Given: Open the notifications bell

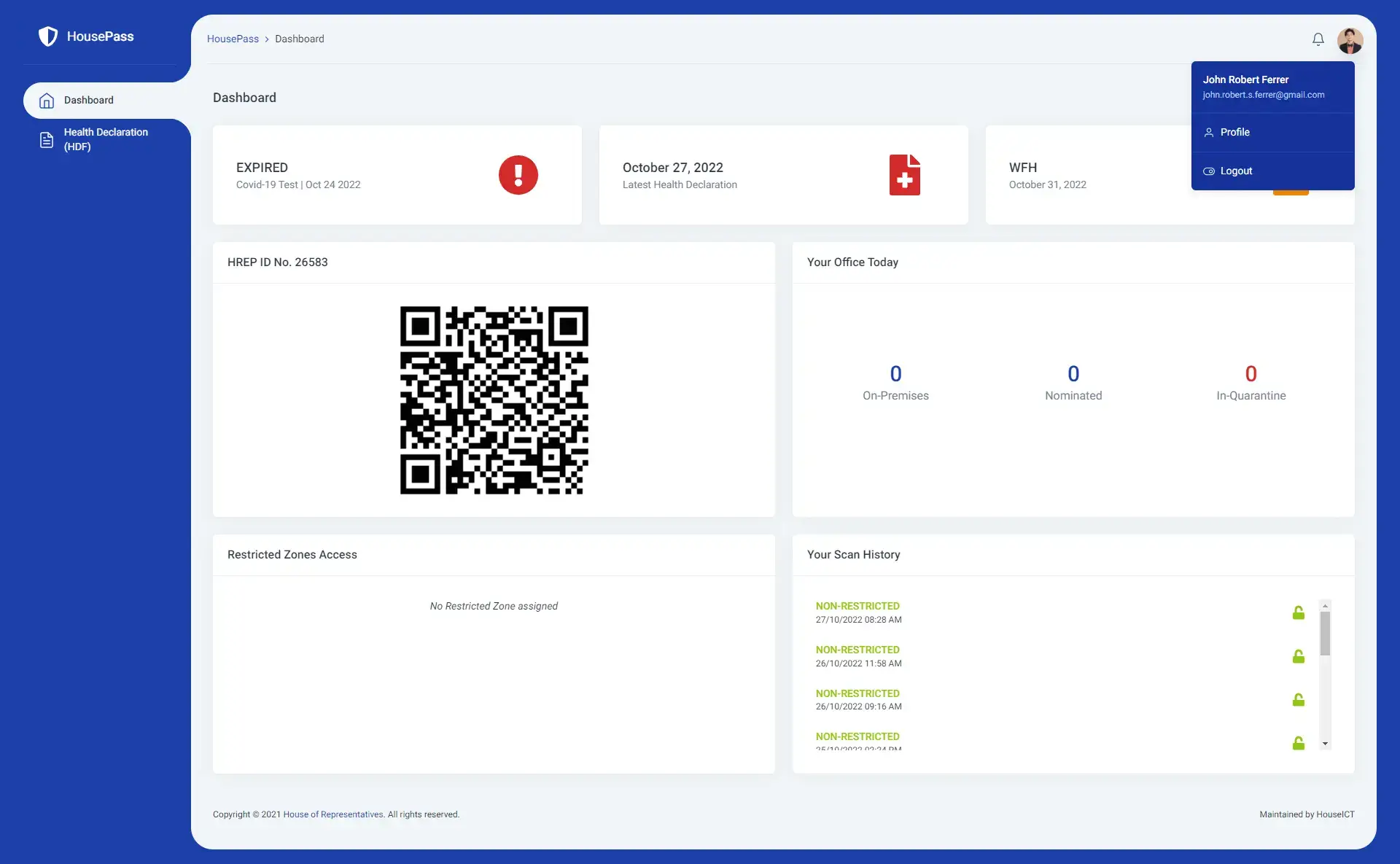Looking at the screenshot, I should point(1318,39).
